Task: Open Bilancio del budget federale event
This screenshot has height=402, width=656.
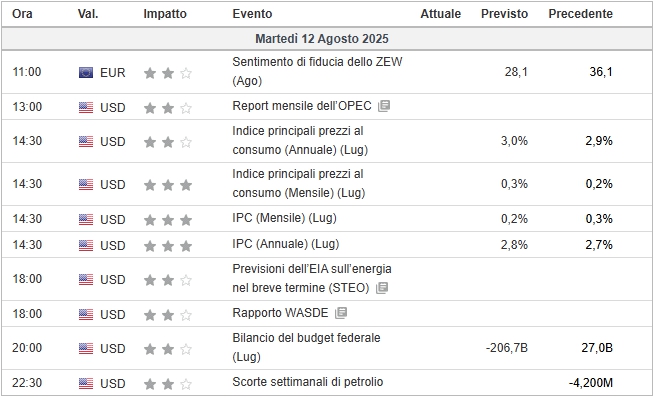Action: pos(306,347)
